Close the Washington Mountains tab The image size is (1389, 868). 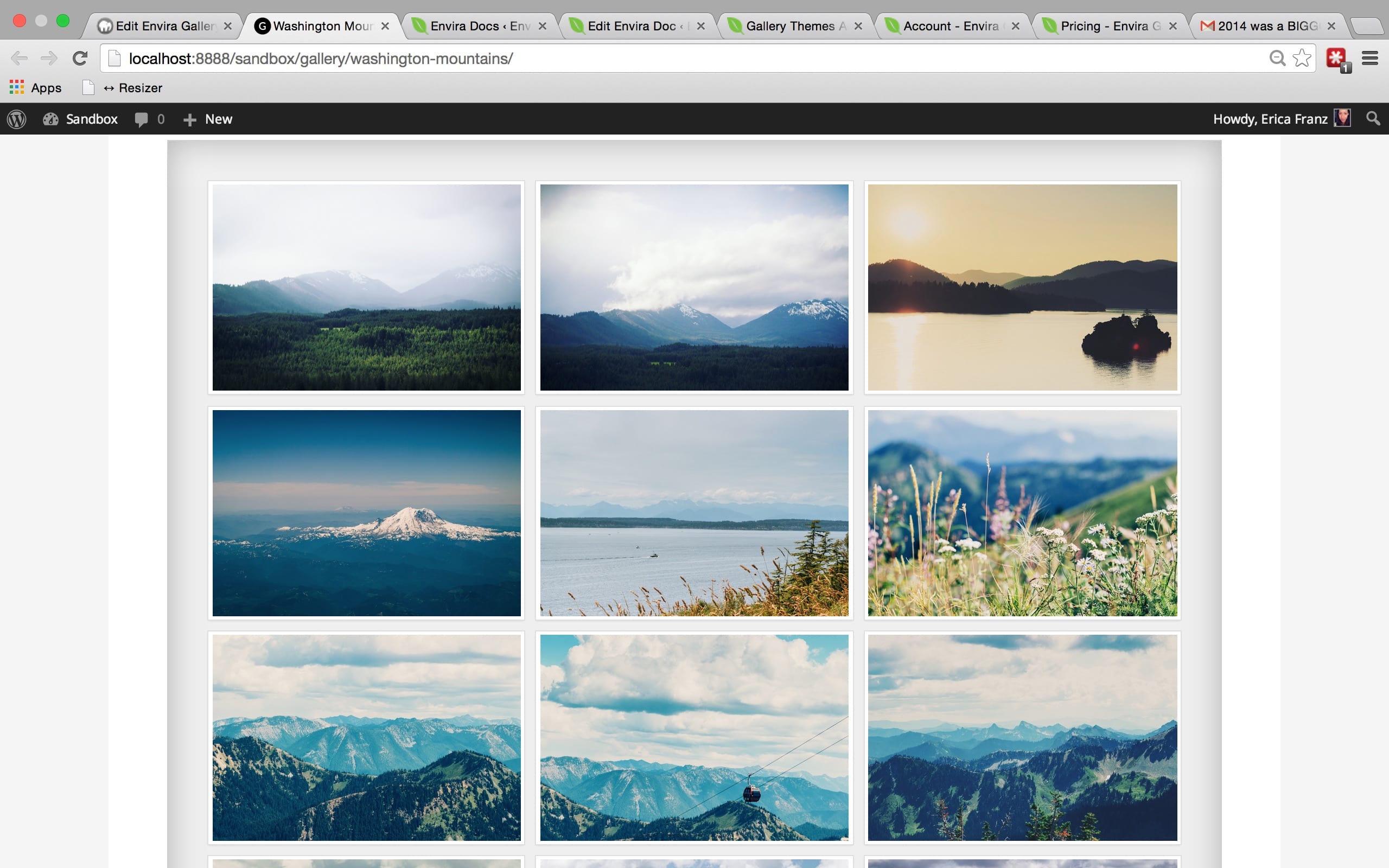(x=385, y=26)
